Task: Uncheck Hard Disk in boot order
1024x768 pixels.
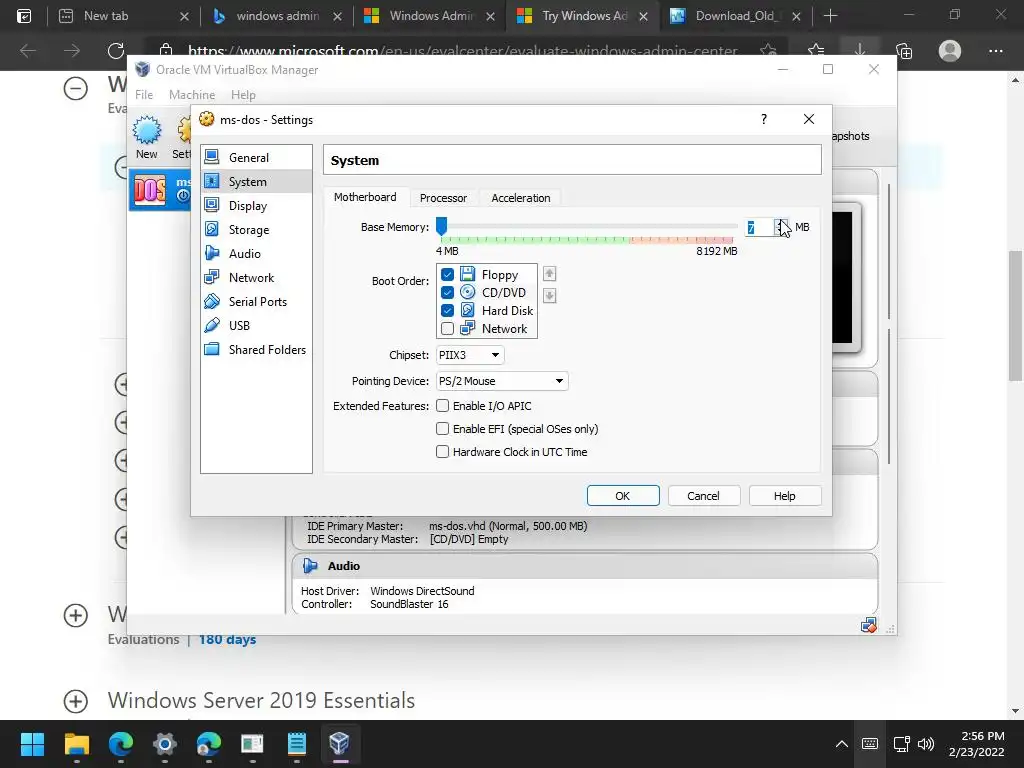Action: coord(447,311)
